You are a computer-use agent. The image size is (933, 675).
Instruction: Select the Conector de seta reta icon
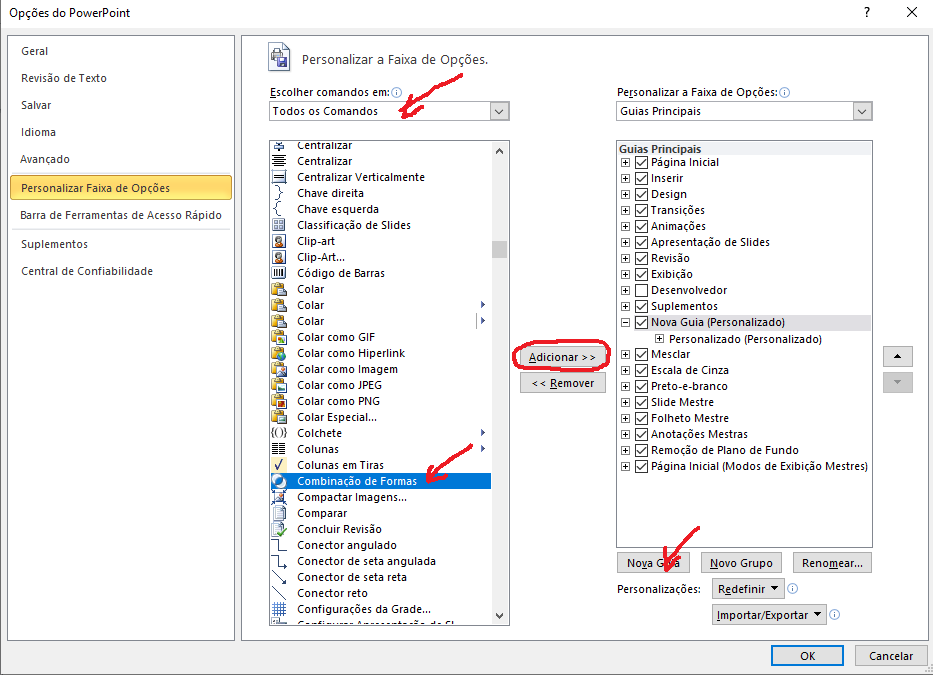(x=278, y=577)
